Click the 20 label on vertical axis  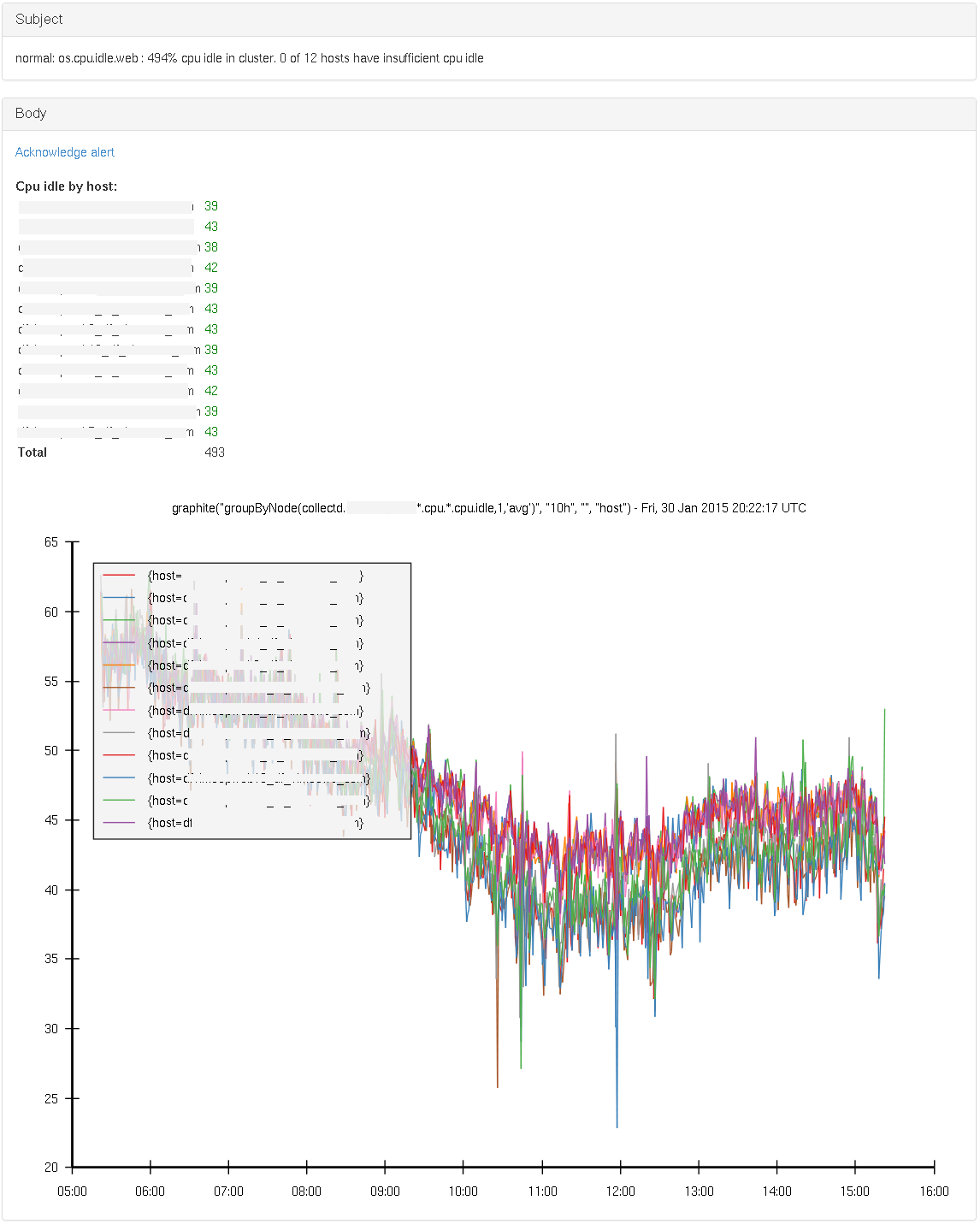coord(51,1167)
